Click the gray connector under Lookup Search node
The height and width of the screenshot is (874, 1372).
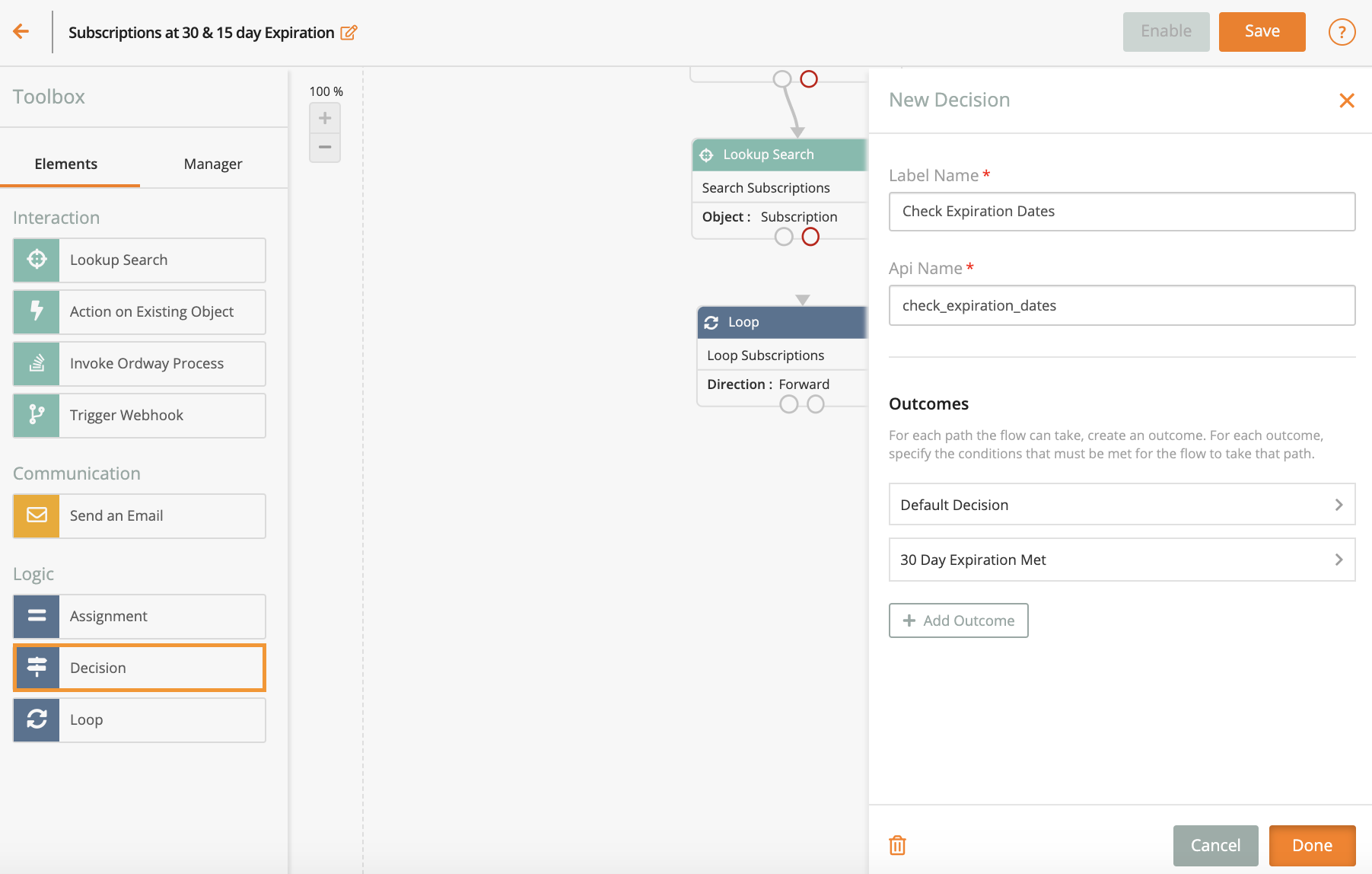pyautogui.click(x=784, y=237)
